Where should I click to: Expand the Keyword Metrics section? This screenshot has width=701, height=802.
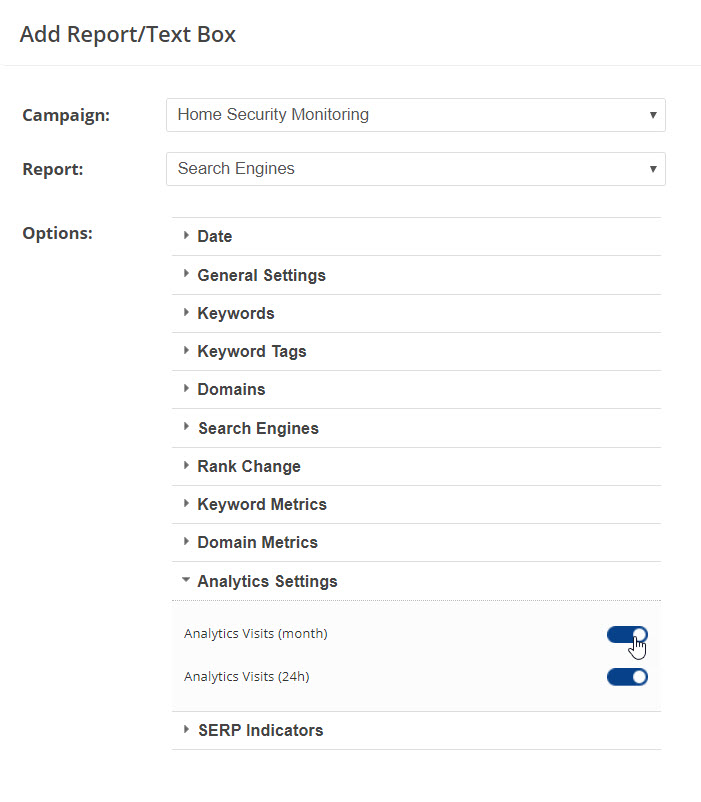(262, 504)
